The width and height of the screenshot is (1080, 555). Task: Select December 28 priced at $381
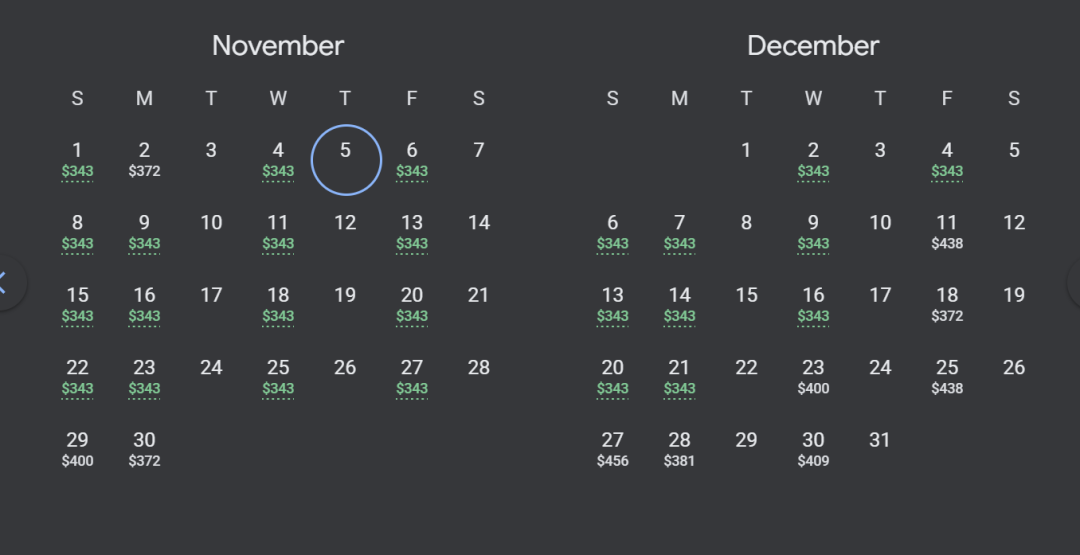tap(679, 450)
